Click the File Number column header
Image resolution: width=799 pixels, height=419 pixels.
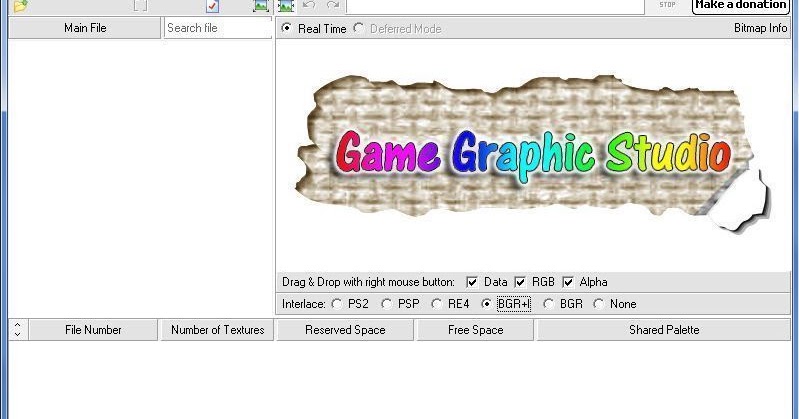coord(93,330)
